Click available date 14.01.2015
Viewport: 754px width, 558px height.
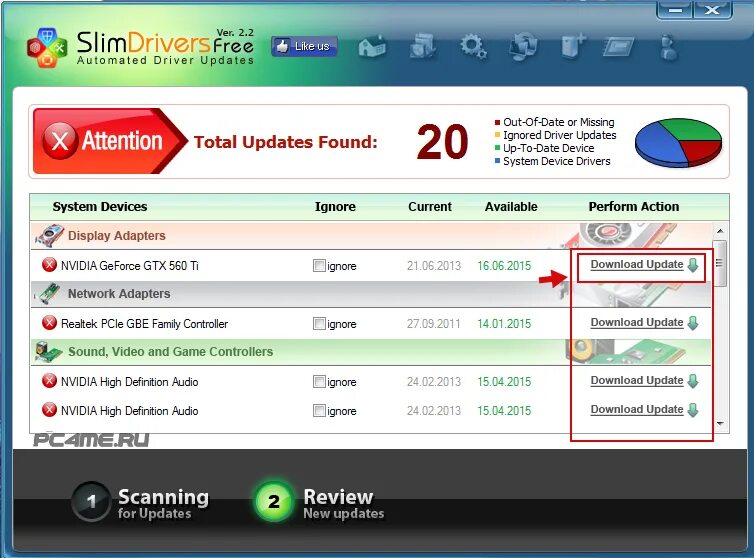tap(504, 324)
